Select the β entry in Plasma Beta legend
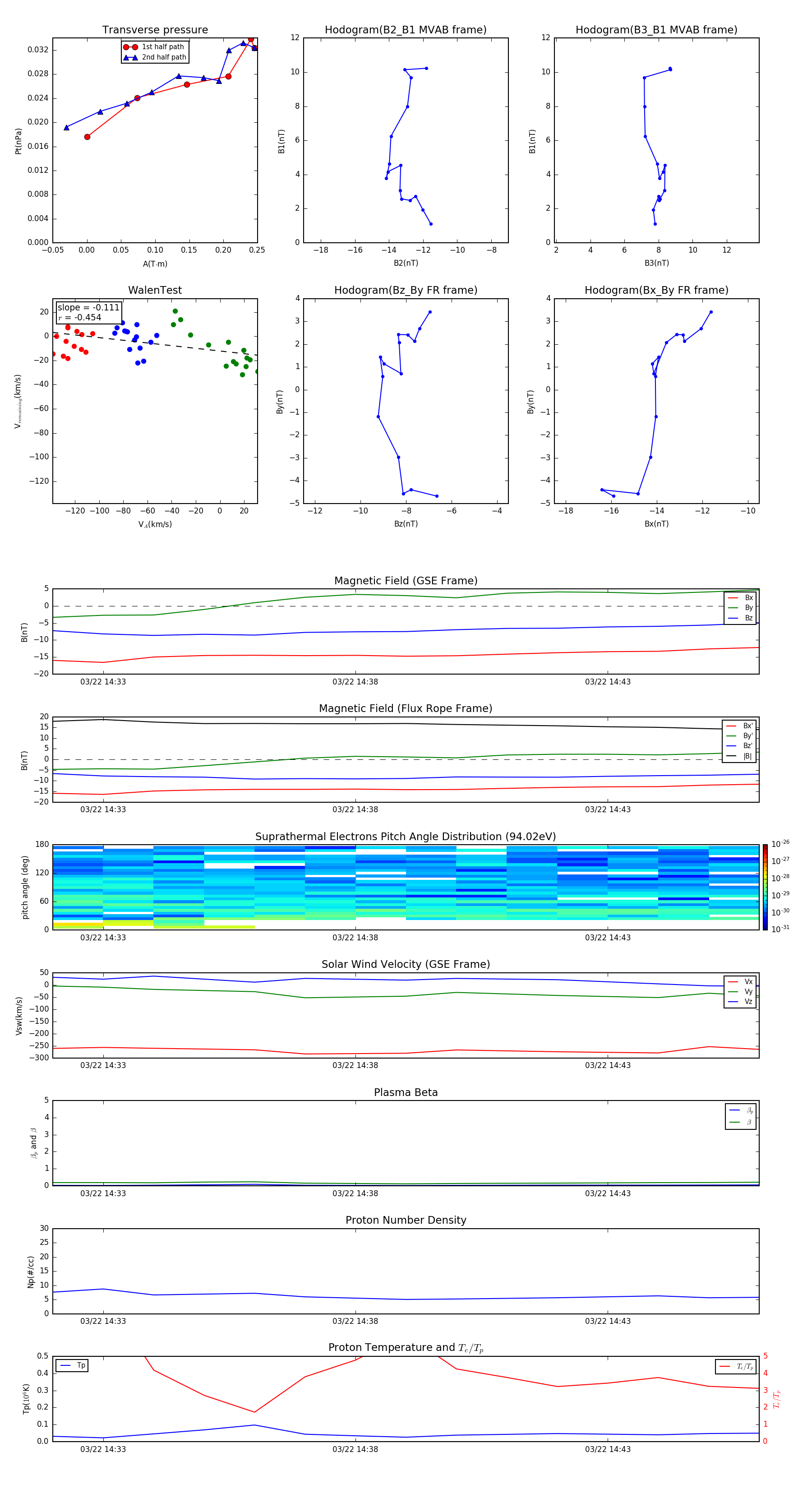The image size is (812, 1489). (741, 1122)
